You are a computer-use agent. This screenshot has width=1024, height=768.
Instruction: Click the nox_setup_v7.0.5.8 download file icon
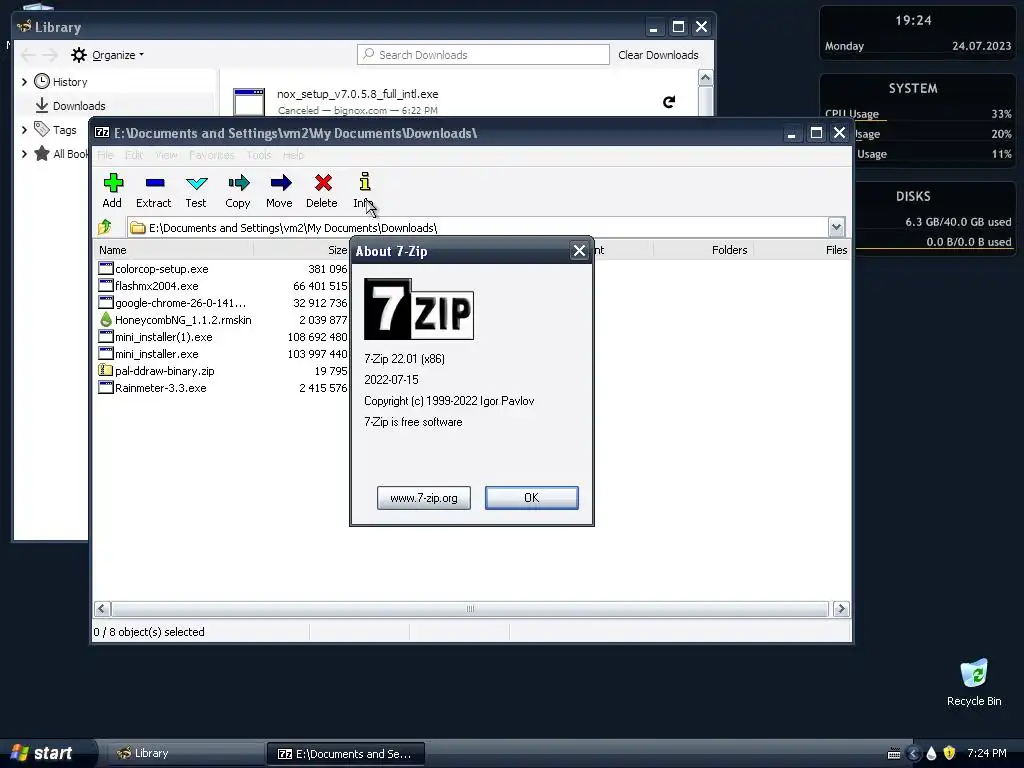tap(249, 103)
